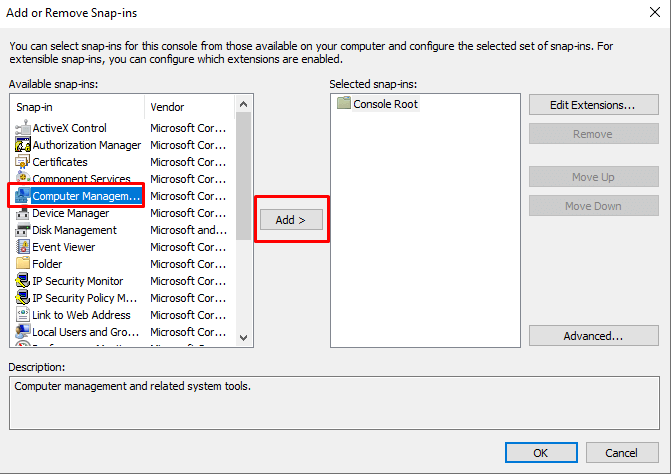Viewport: 671px width, 474px height.
Task: Click the IP Security Monitor icon
Action: coord(23,281)
